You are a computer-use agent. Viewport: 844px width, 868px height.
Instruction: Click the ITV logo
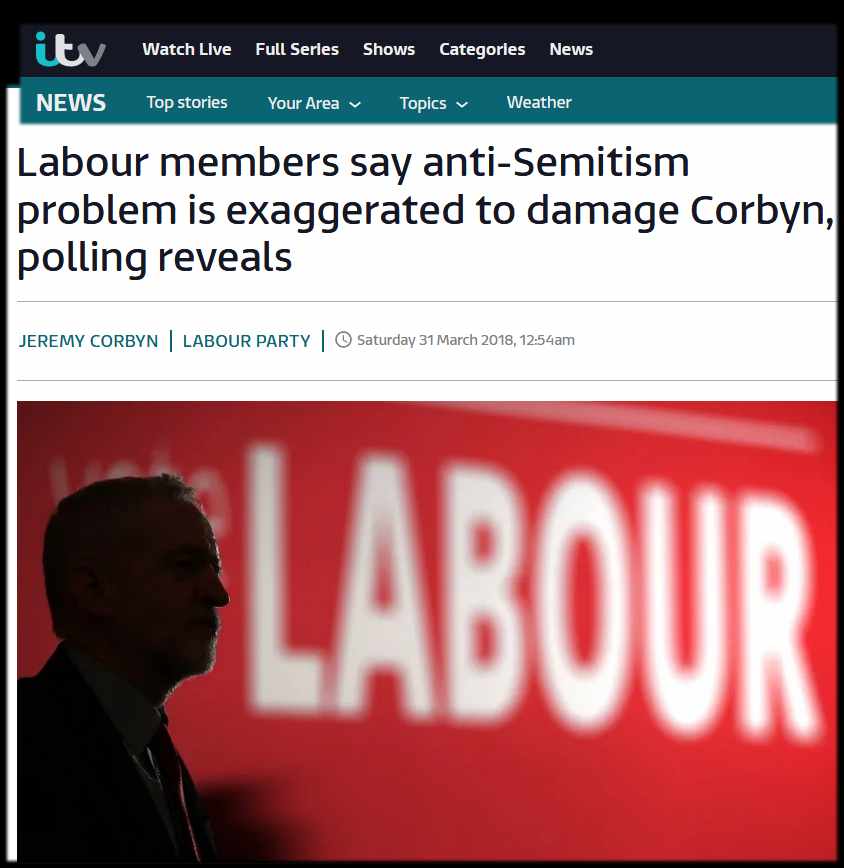tap(70, 49)
